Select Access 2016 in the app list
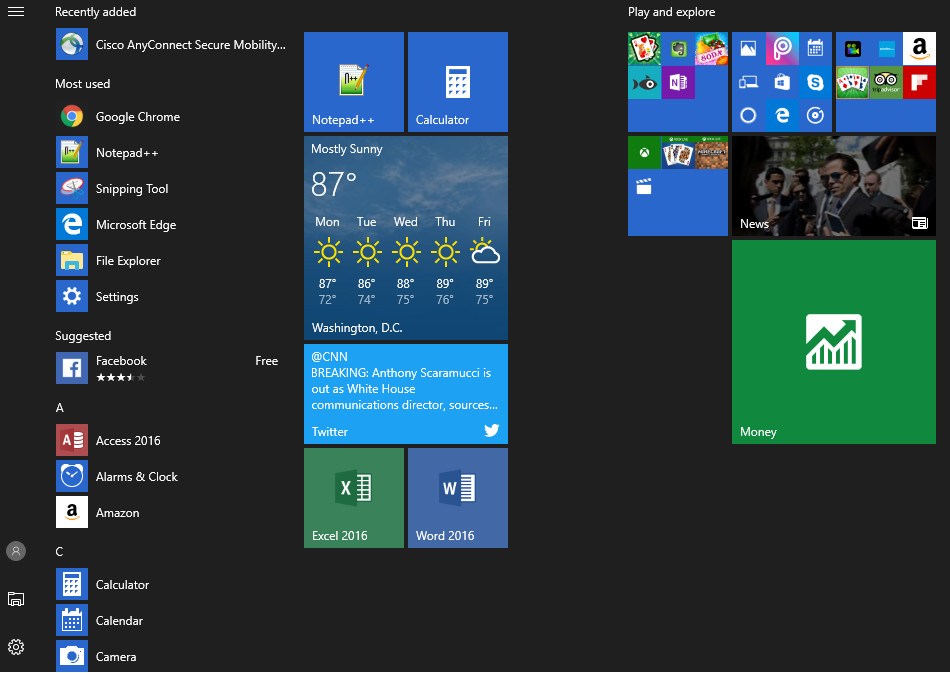This screenshot has width=950, height=673. (127, 441)
